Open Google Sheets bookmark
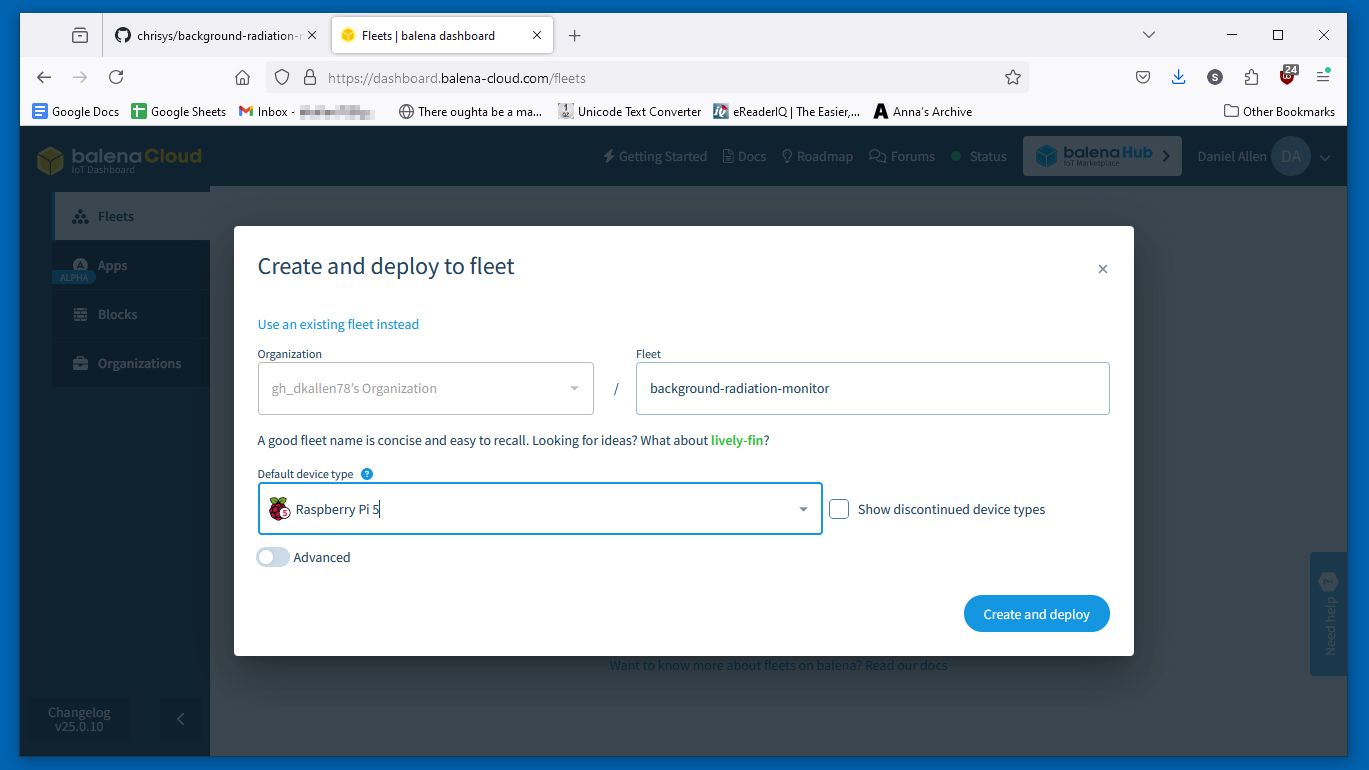The image size is (1369, 770). pyautogui.click(x=178, y=111)
